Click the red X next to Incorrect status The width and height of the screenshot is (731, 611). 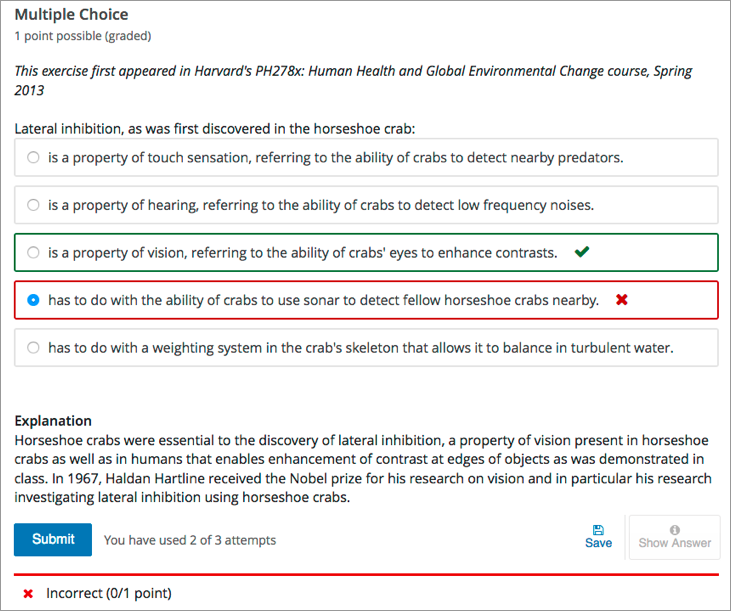[28, 594]
